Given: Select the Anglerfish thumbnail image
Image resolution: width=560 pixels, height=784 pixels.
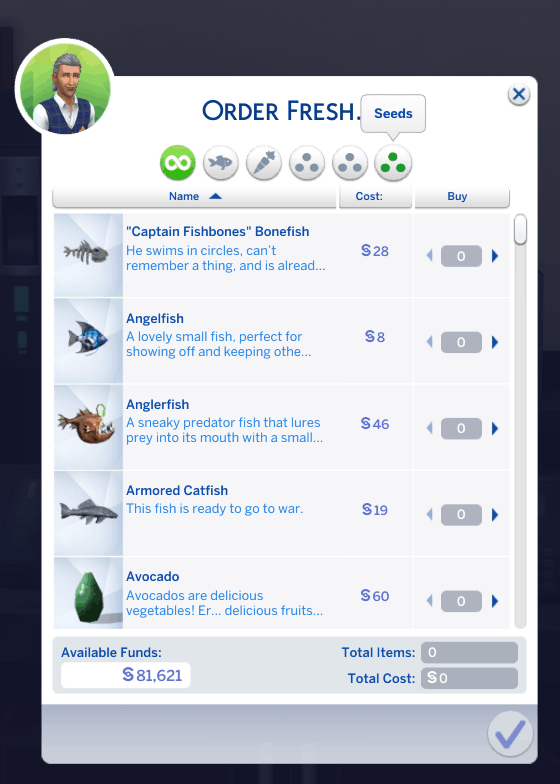Looking at the screenshot, I should [x=88, y=427].
